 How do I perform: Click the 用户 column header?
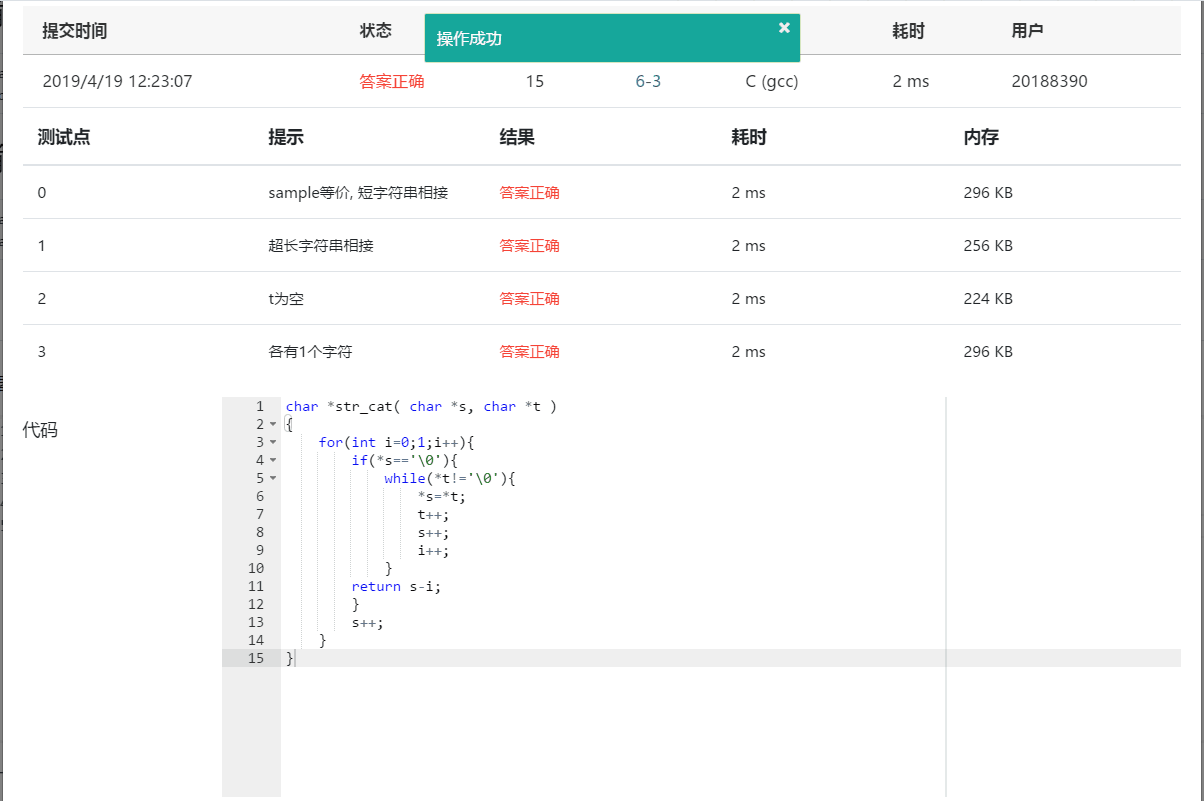click(1027, 31)
